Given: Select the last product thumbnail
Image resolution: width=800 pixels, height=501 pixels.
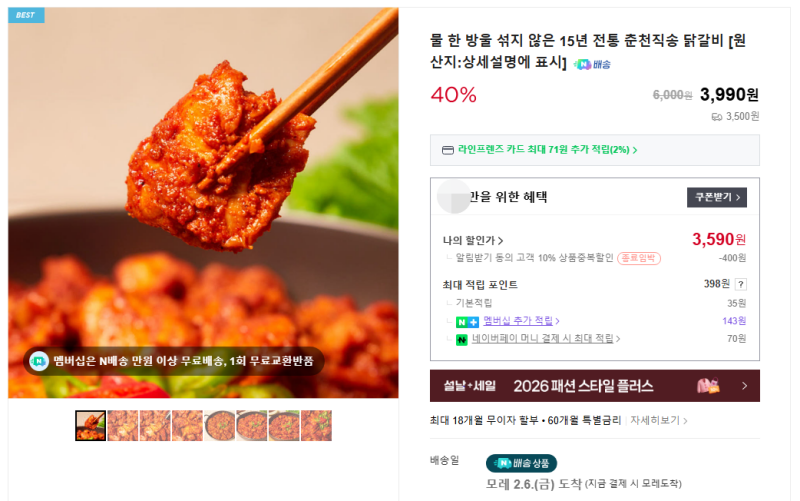Looking at the screenshot, I should (x=316, y=425).
